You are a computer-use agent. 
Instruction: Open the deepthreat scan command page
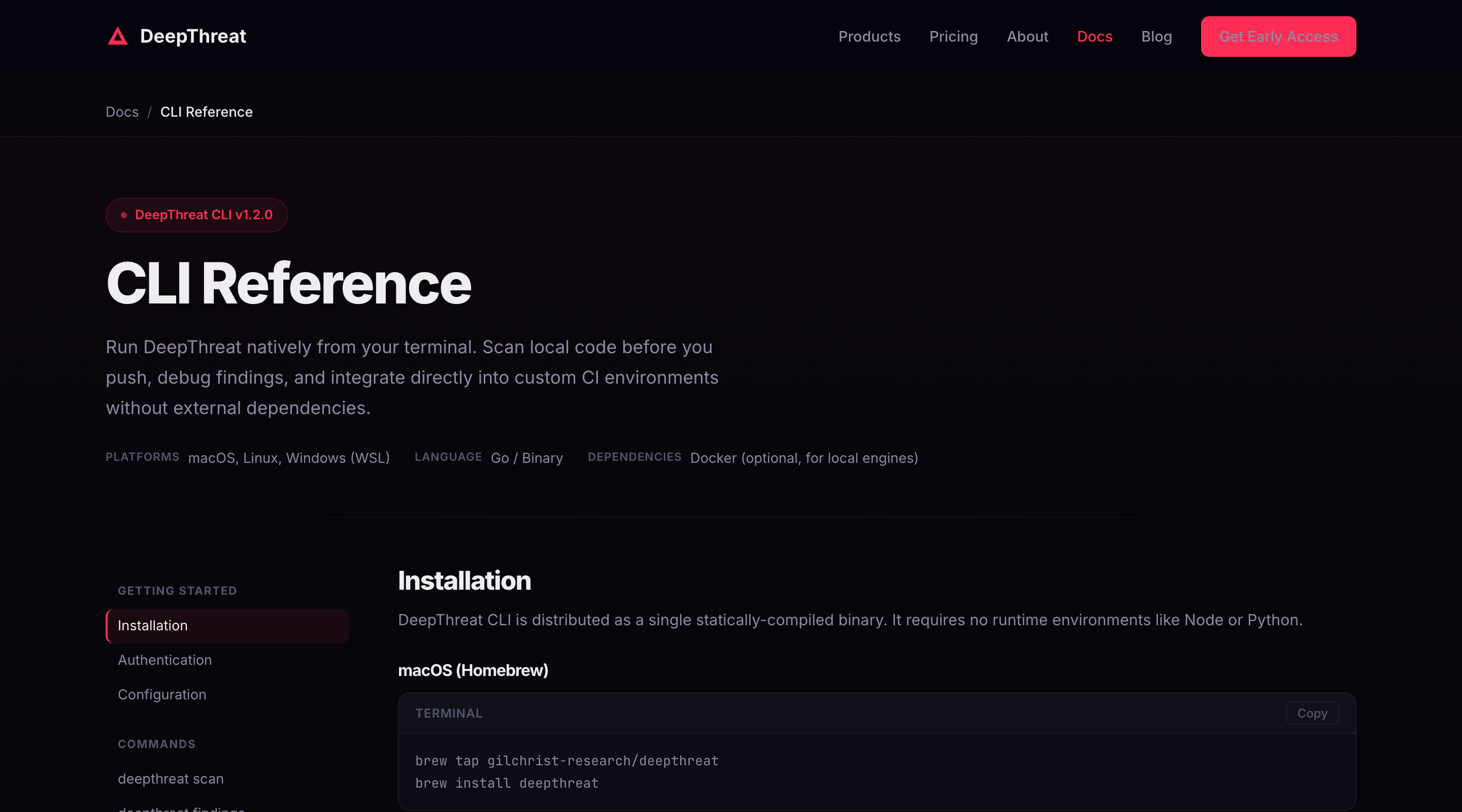[x=170, y=779]
